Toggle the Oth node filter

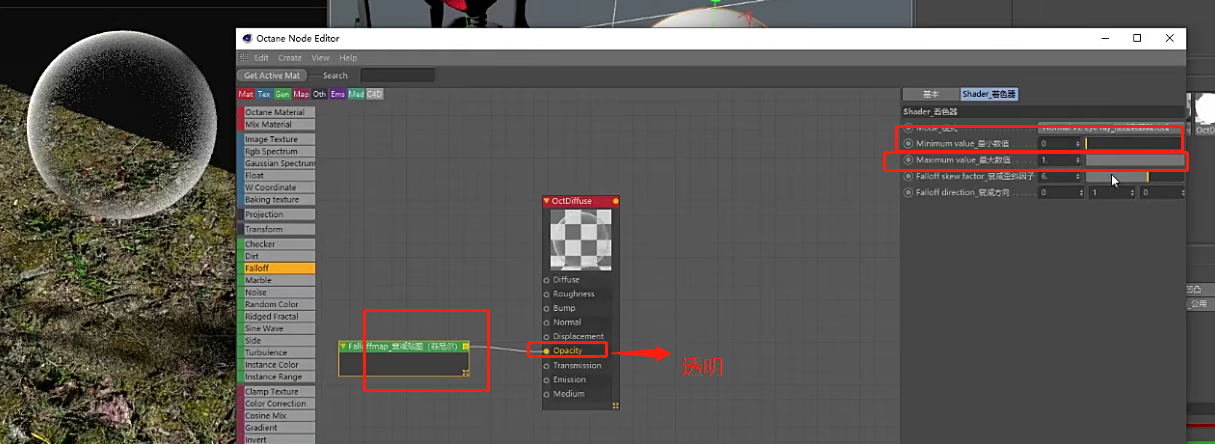coord(320,94)
